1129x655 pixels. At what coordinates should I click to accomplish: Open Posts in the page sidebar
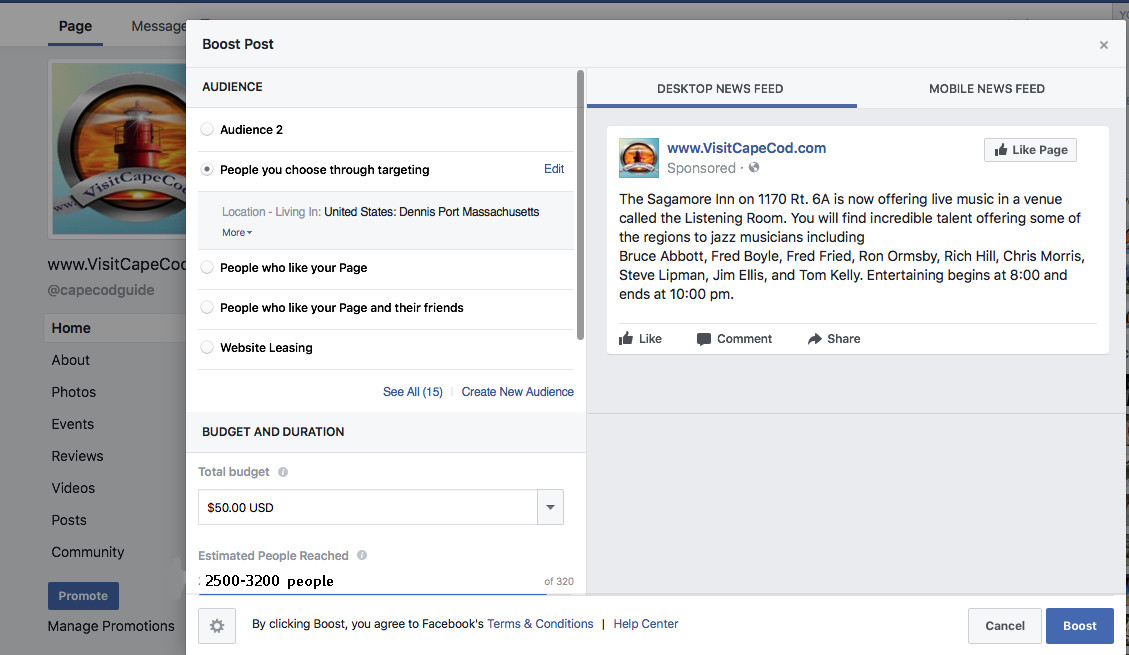pyautogui.click(x=68, y=520)
